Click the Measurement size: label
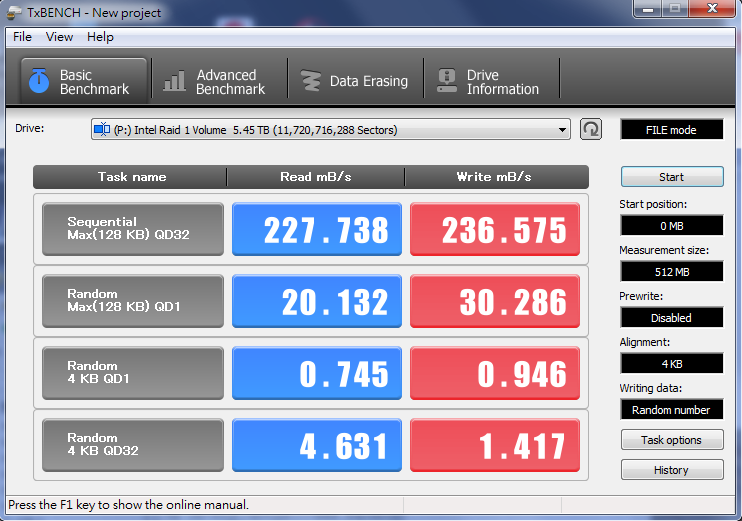The image size is (742, 521). tap(664, 250)
